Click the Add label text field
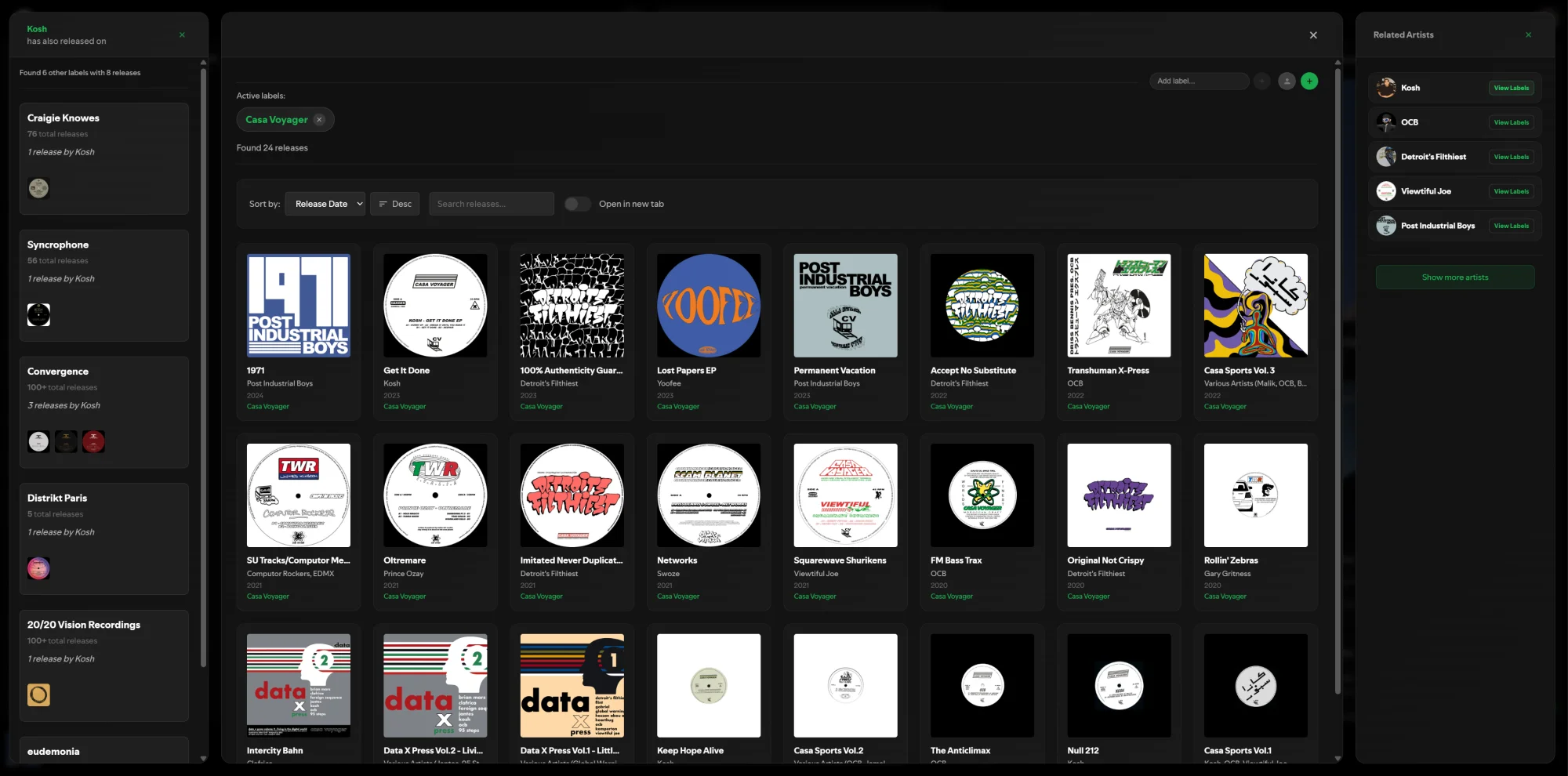This screenshot has height=776, width=1568. [1198, 81]
